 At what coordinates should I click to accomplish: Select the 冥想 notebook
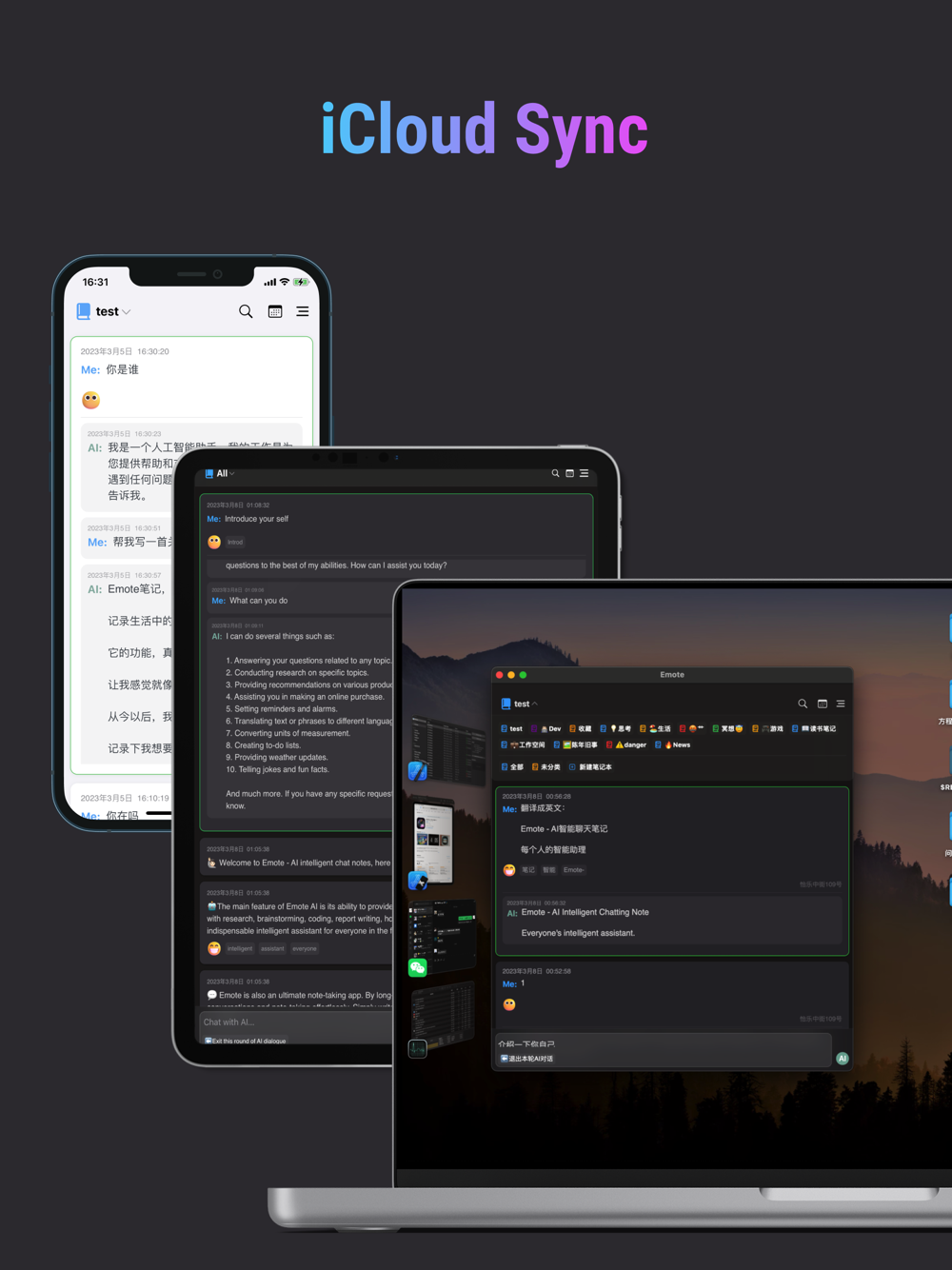727,728
